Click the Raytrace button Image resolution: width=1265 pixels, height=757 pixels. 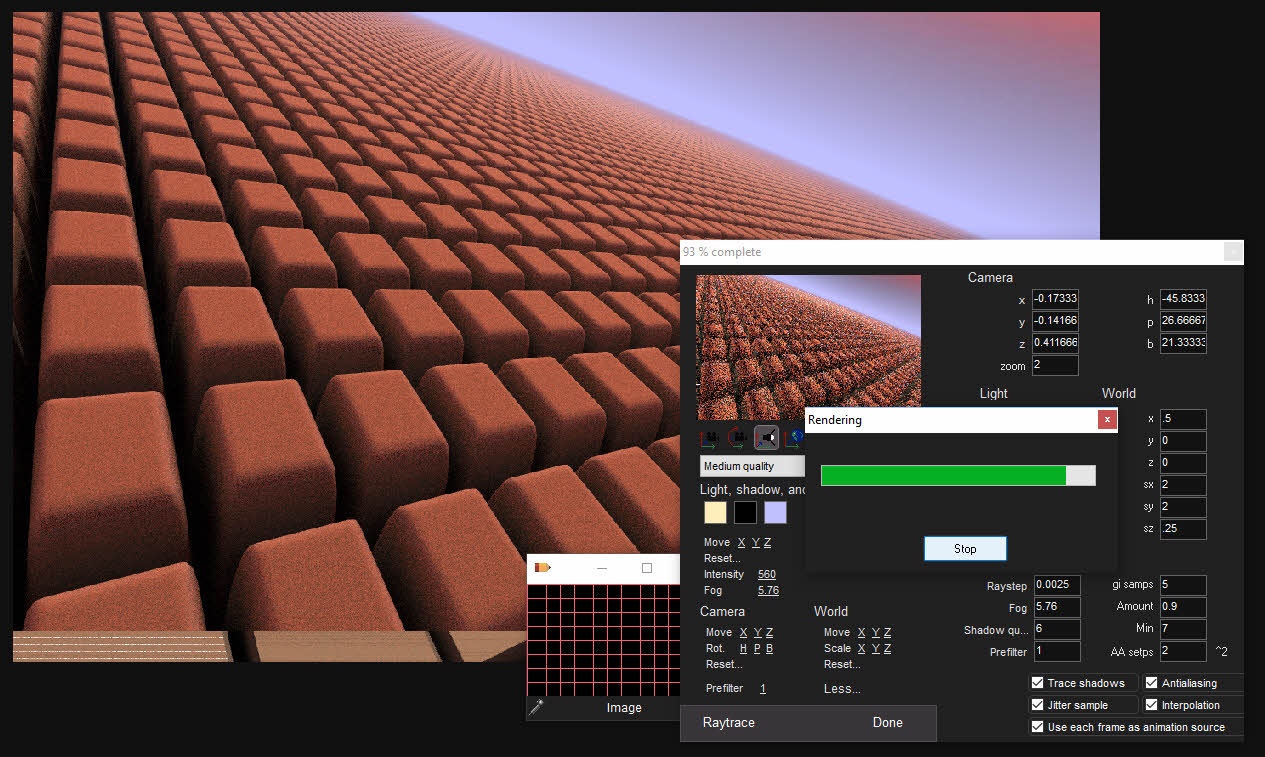click(x=728, y=722)
